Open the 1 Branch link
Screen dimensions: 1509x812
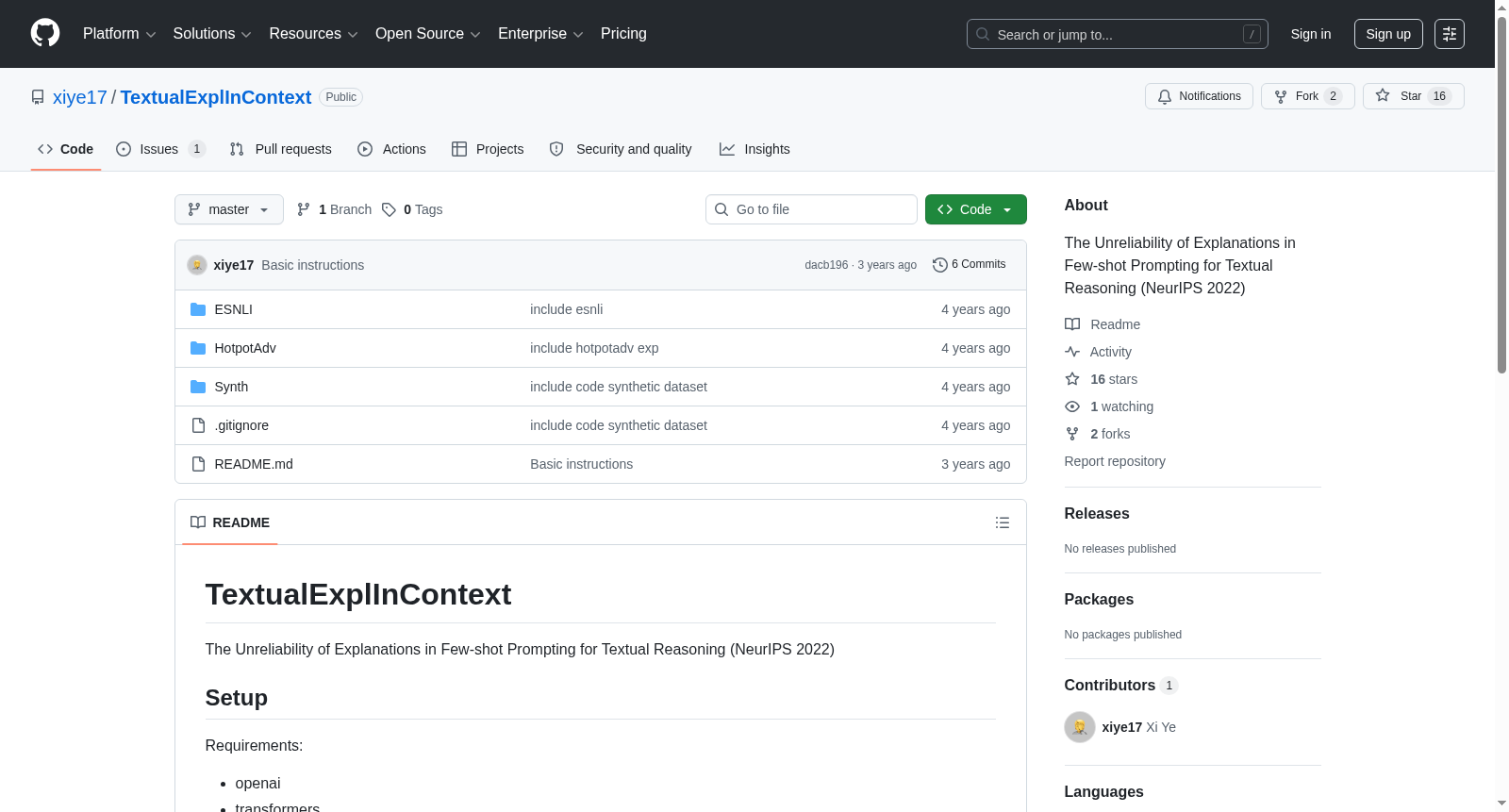tap(335, 209)
